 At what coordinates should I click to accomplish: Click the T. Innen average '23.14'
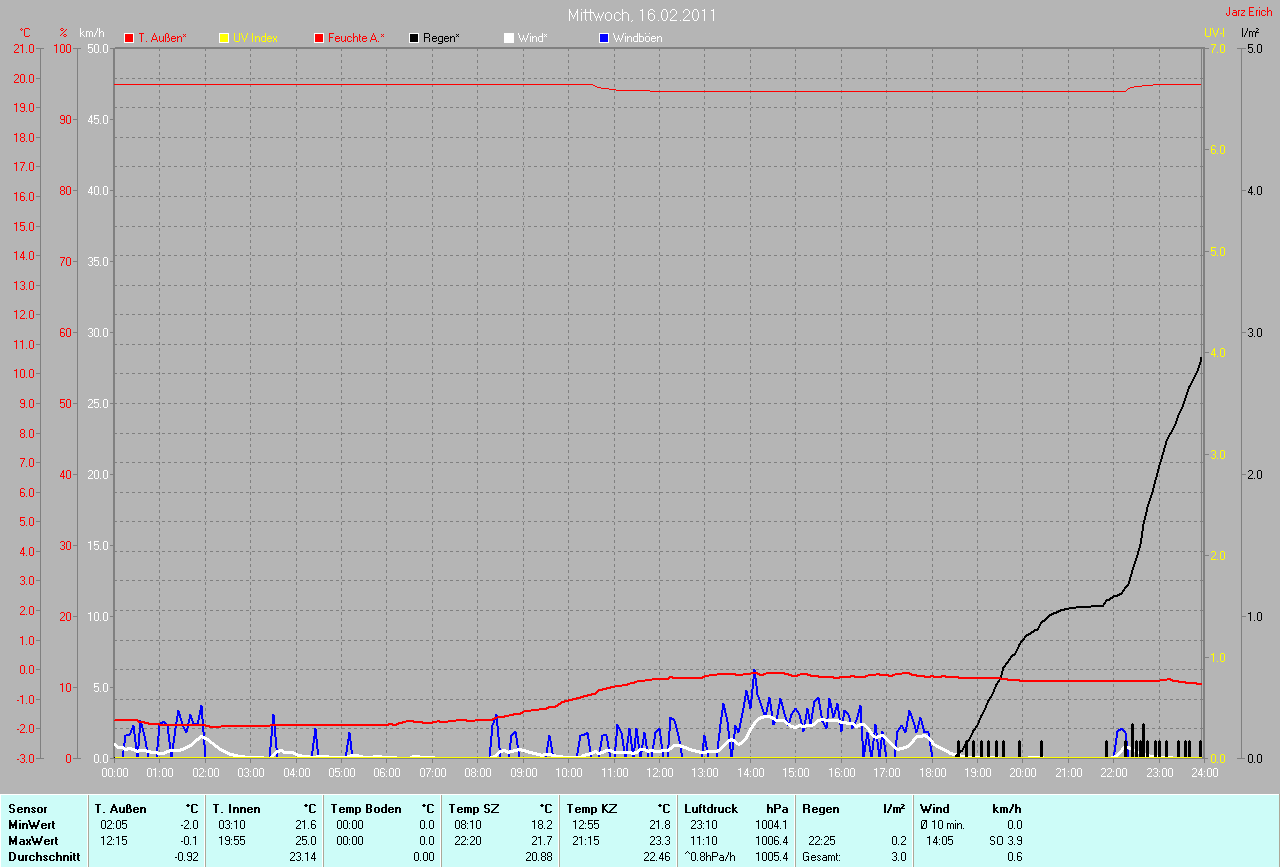[303, 857]
